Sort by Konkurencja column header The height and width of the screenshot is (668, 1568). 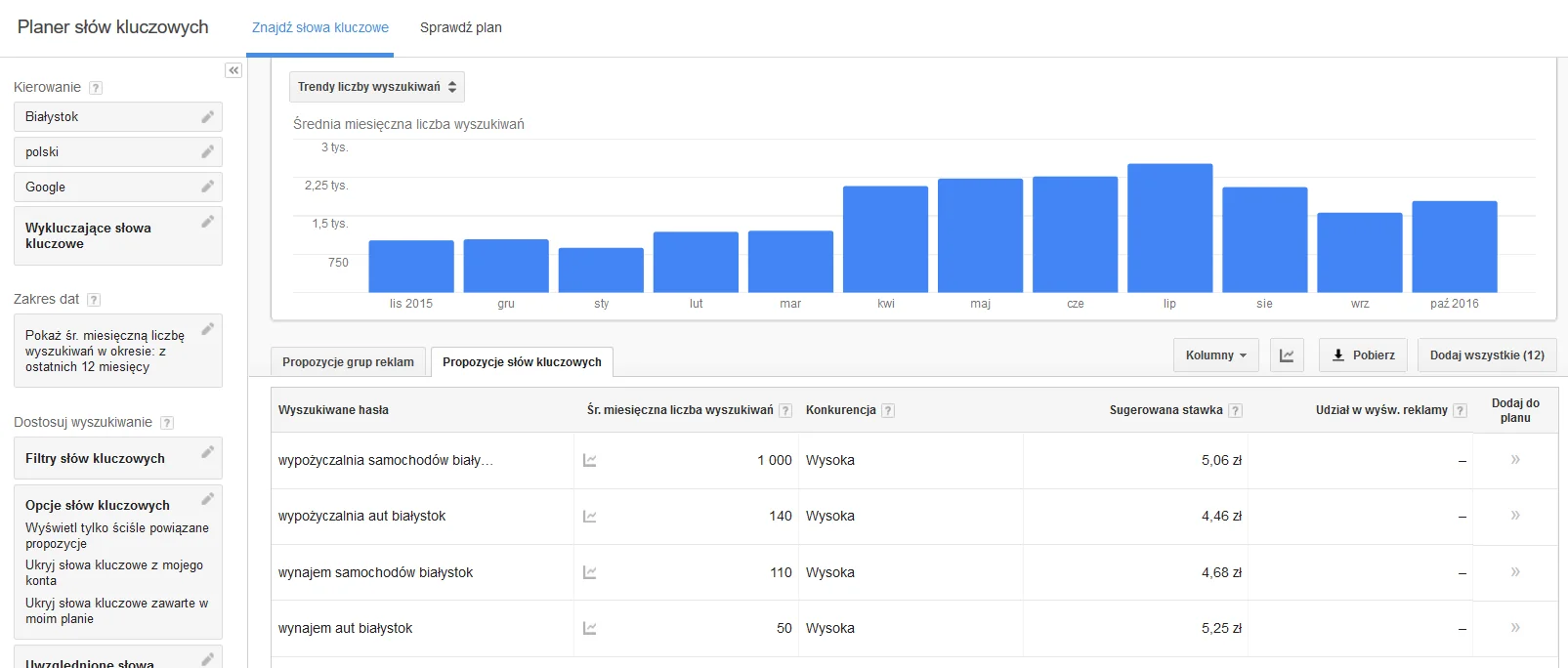(840, 410)
